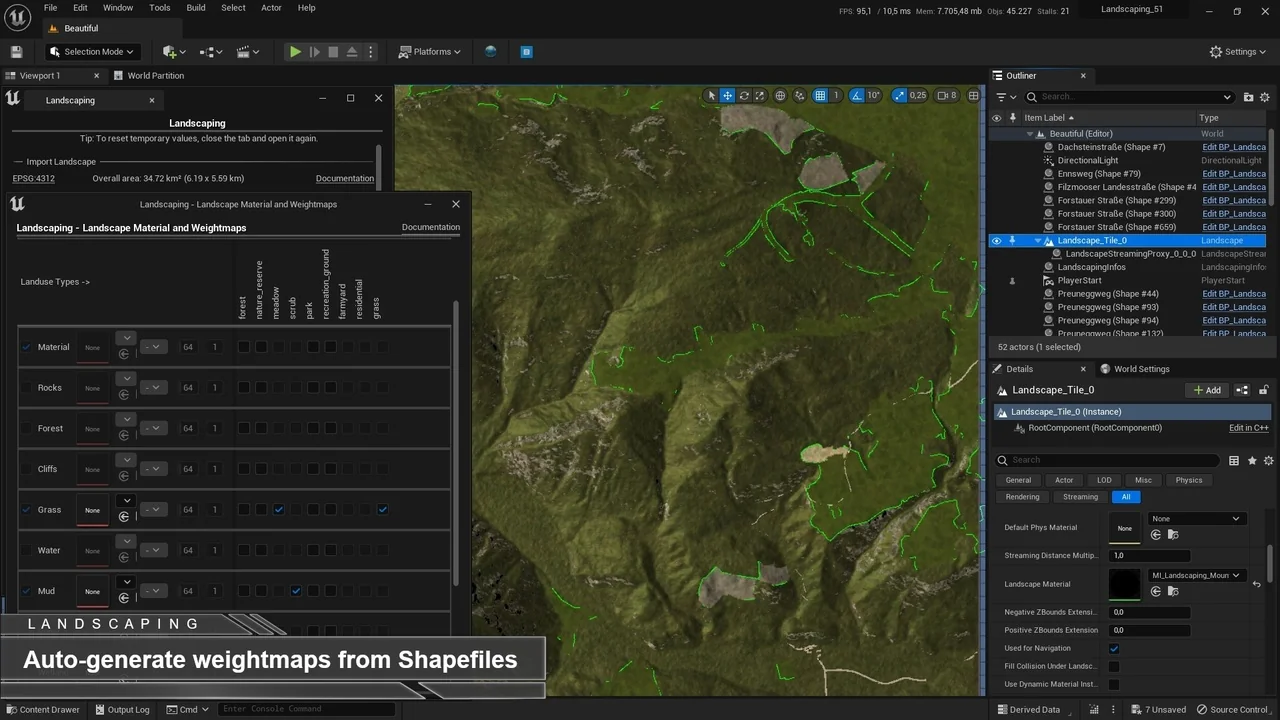Open the Build menu
Image resolution: width=1280 pixels, height=720 pixels.
196,8
